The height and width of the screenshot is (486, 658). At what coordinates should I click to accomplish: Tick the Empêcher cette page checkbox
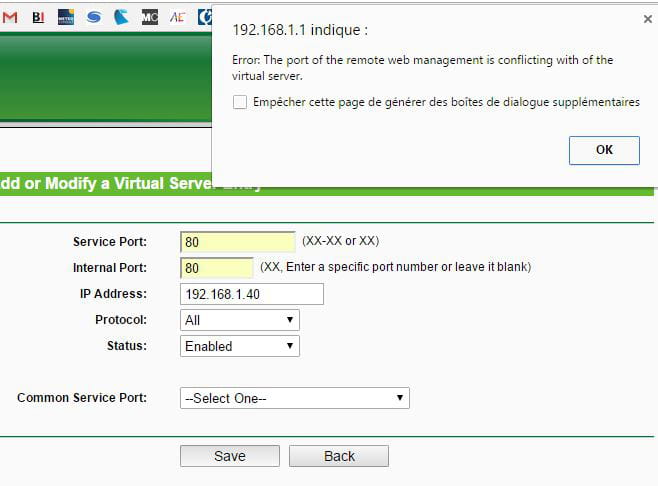240,102
